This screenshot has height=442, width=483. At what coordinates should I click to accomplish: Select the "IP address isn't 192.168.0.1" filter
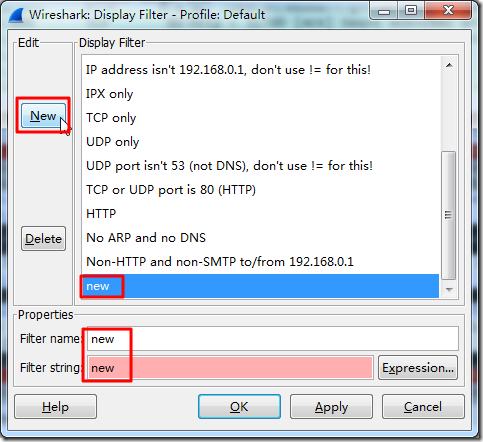260,70
